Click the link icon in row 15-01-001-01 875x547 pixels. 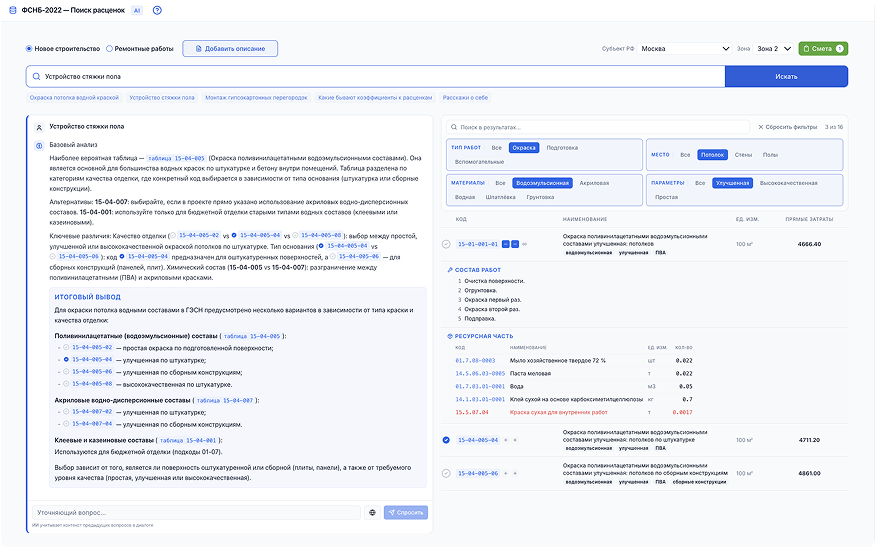coord(525,244)
